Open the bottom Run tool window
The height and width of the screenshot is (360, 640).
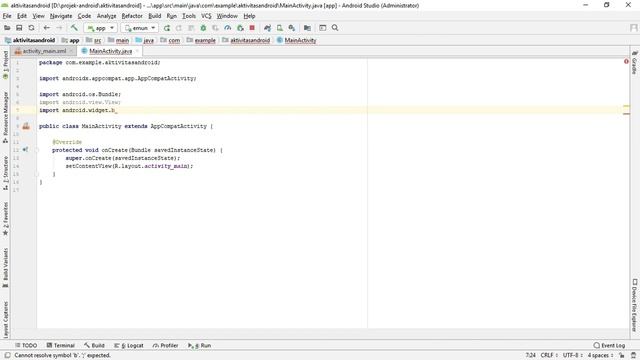pos(200,345)
